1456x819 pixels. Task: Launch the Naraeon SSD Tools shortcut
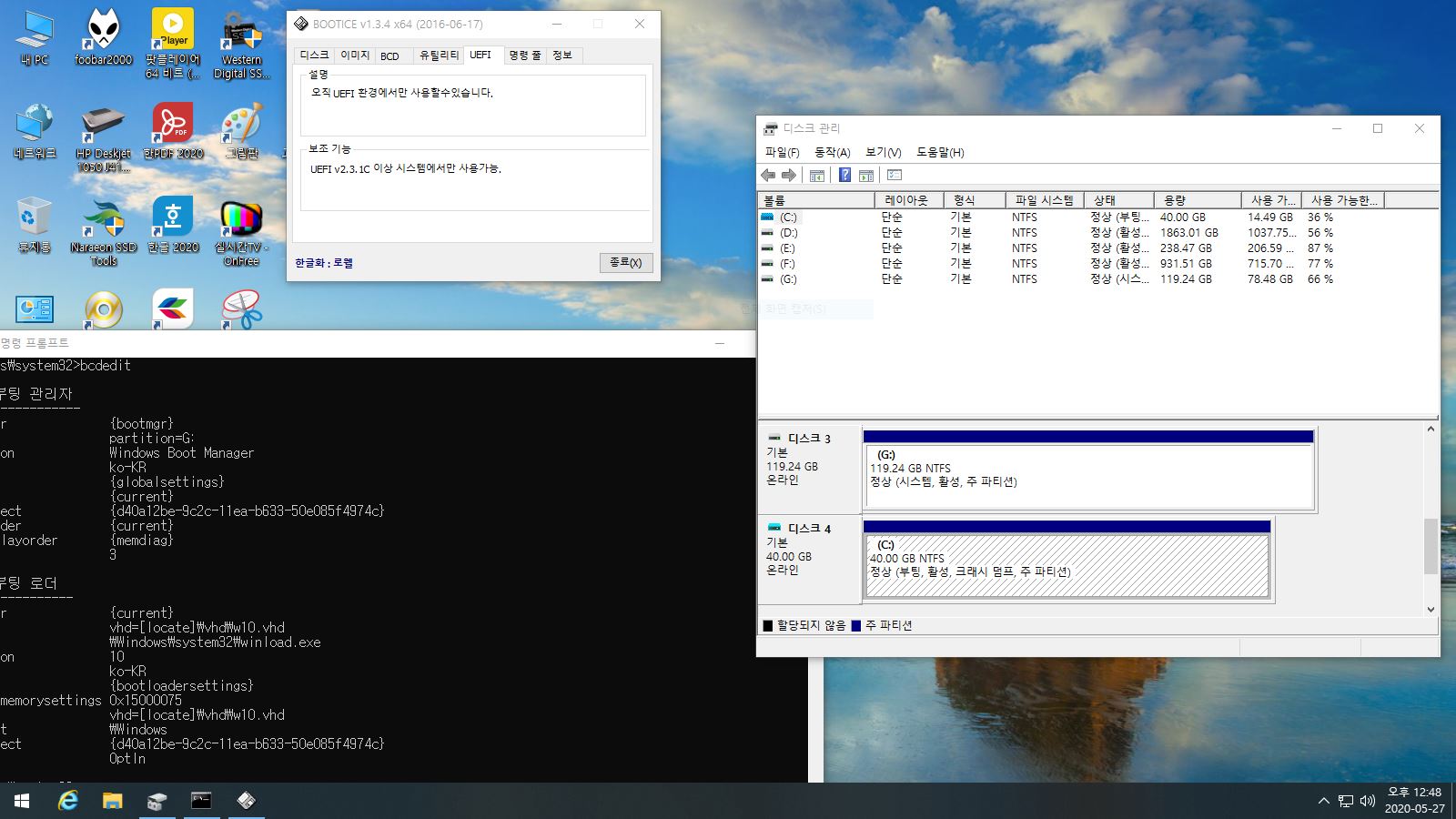104,232
